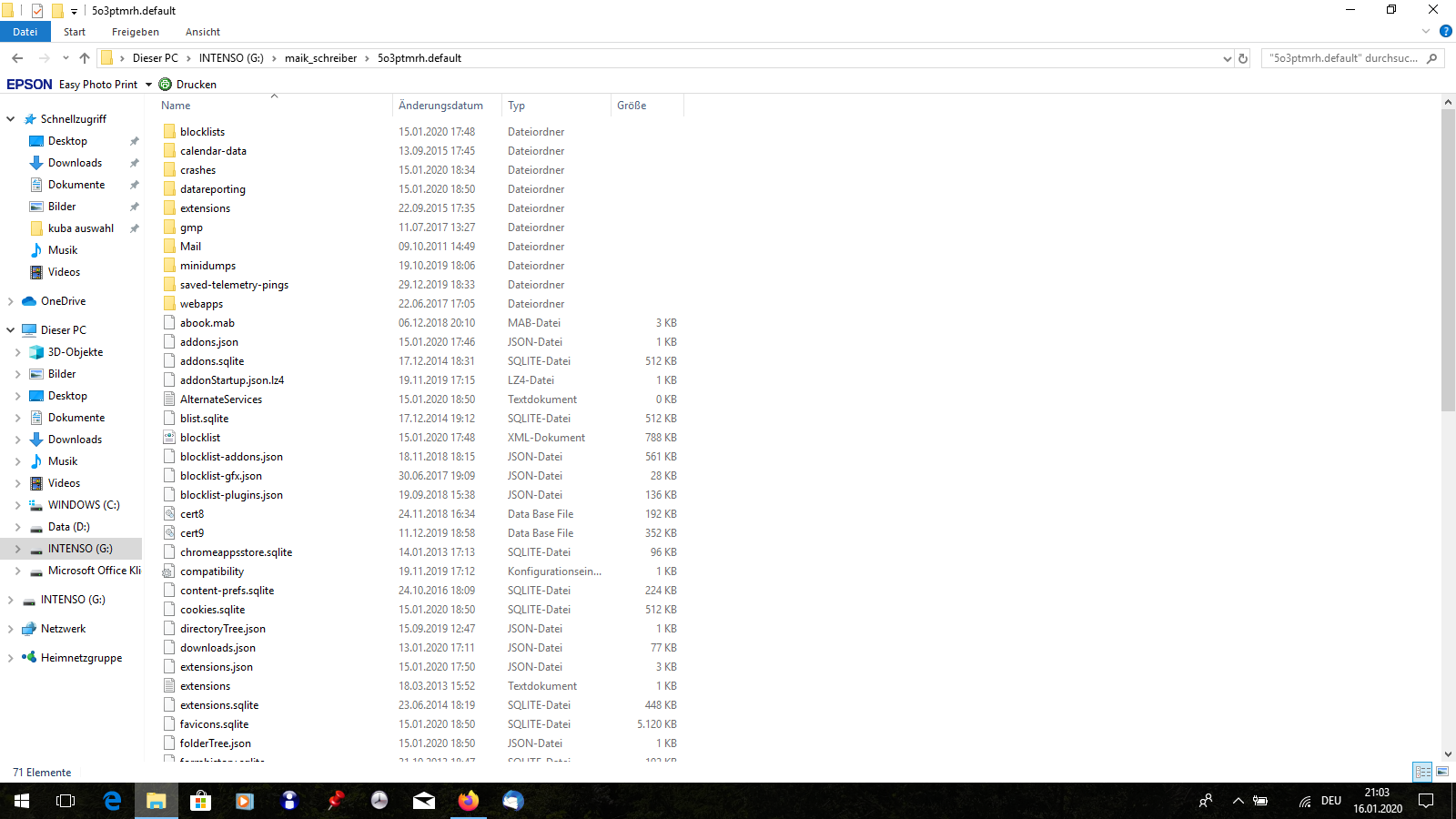Screen dimensions: 1456x819
Task: Open the Mail app from the taskbar
Action: click(x=424, y=801)
